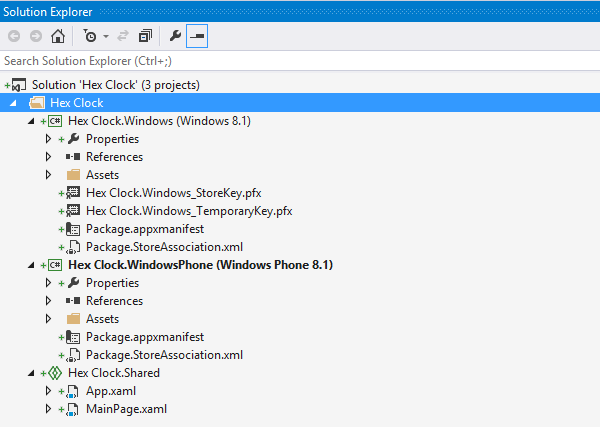Image resolution: width=600 pixels, height=427 pixels.
Task: Click wrench icon of Hex Clock.WindowsPhone Properties
Action: (73, 282)
